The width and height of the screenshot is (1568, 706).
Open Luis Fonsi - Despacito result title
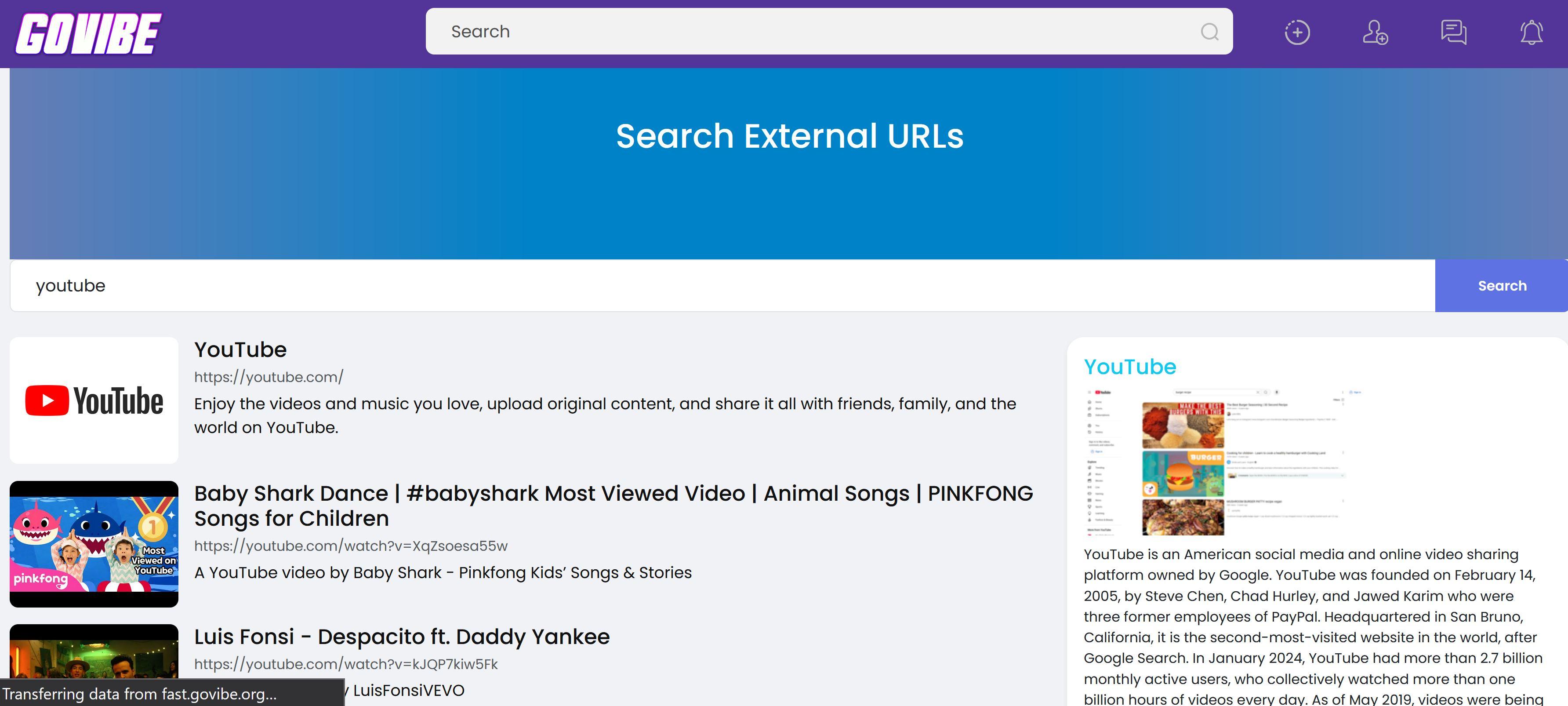point(402,637)
